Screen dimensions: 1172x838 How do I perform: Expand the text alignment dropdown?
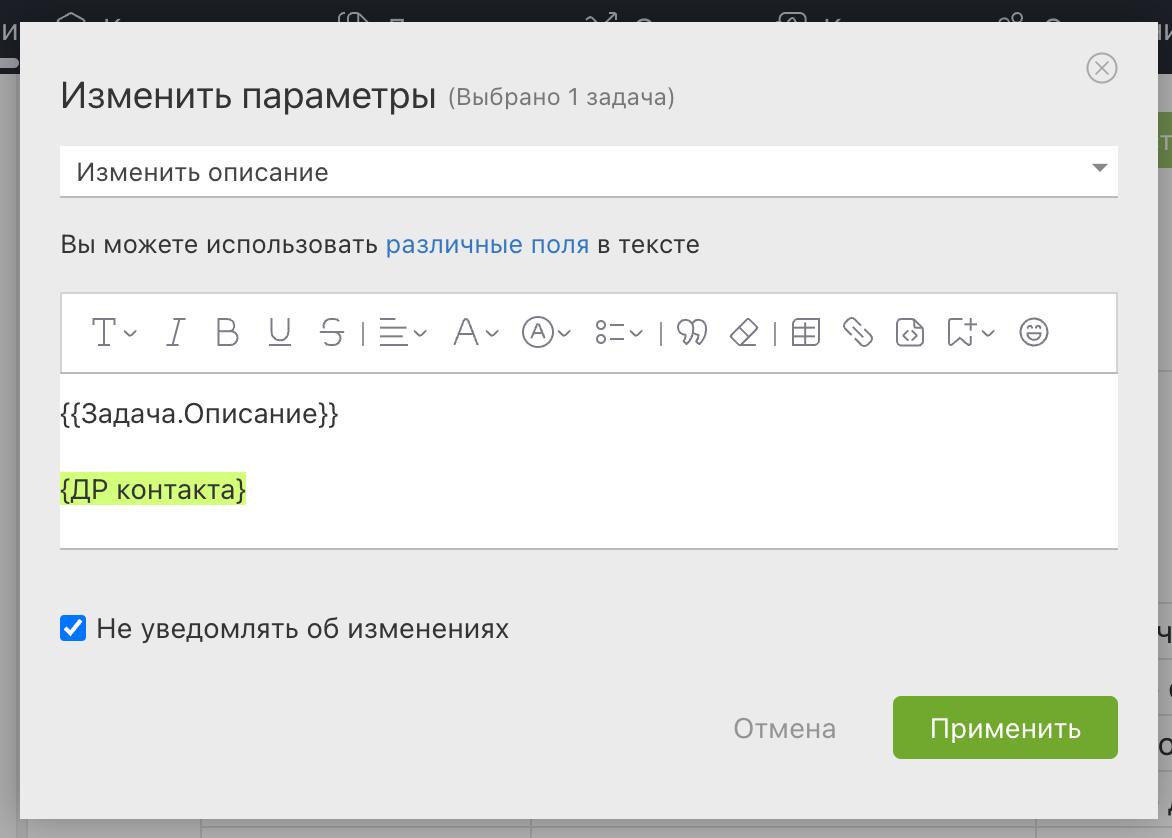click(403, 332)
